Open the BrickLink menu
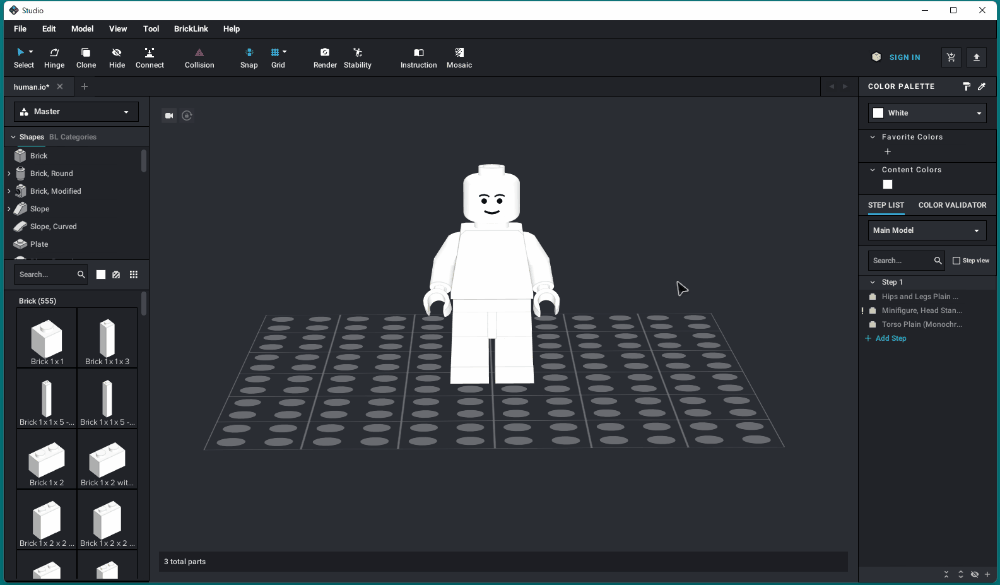 [x=191, y=29]
